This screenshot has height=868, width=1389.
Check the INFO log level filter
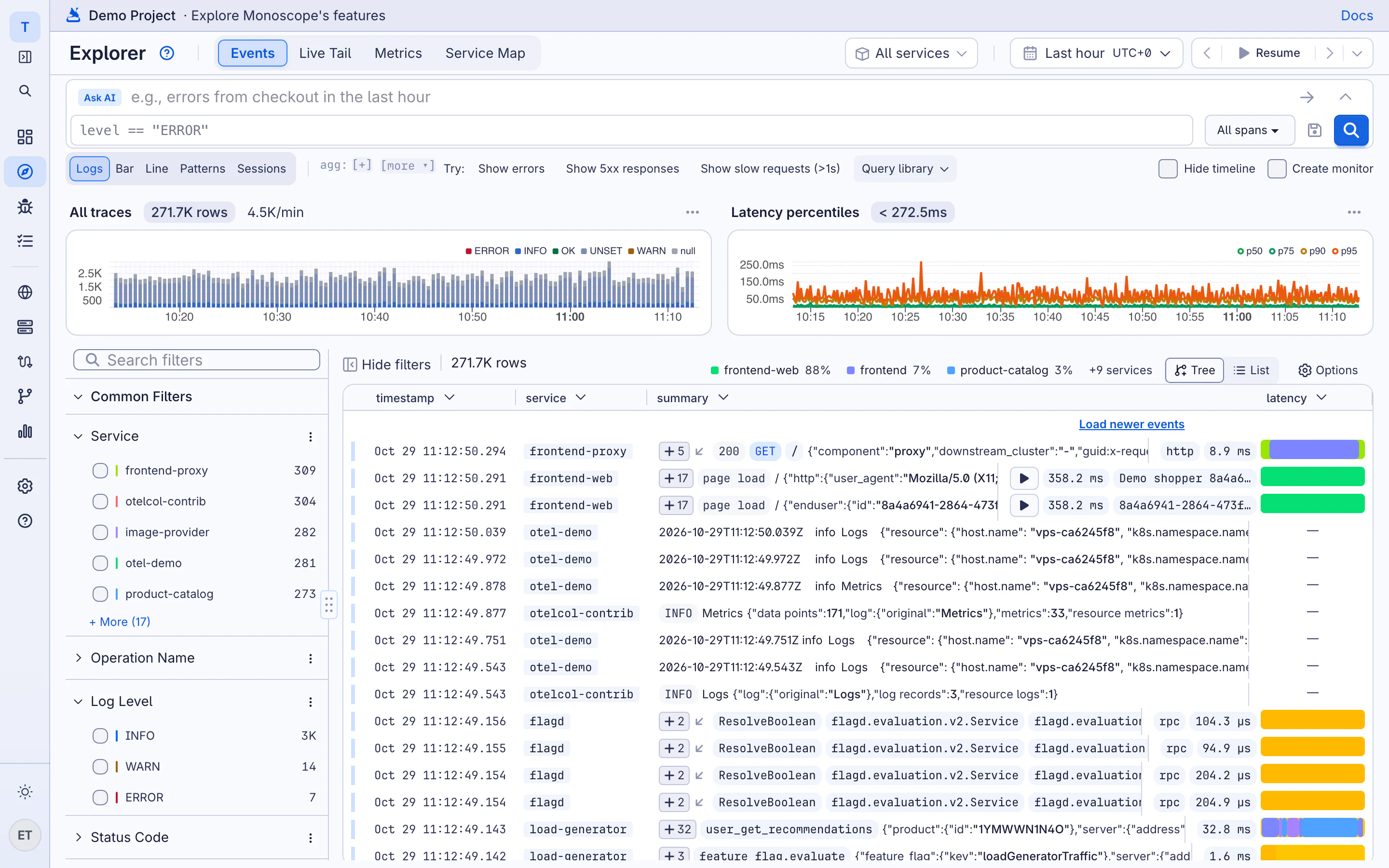point(100,736)
